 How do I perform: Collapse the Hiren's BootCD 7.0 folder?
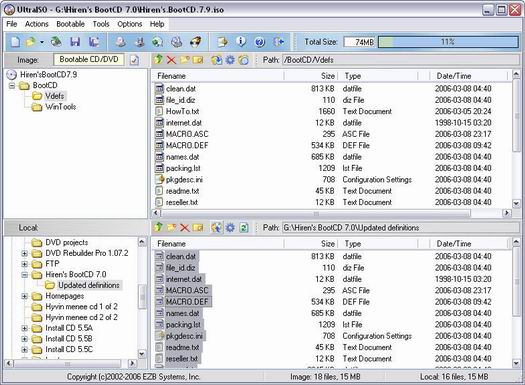point(24,275)
